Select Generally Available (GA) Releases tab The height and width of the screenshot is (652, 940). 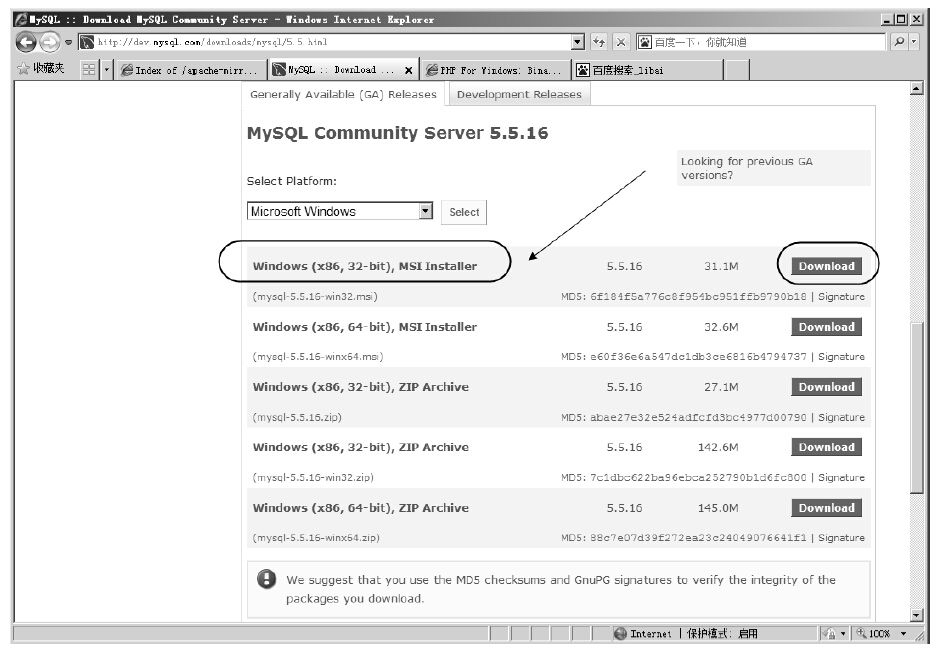344,95
